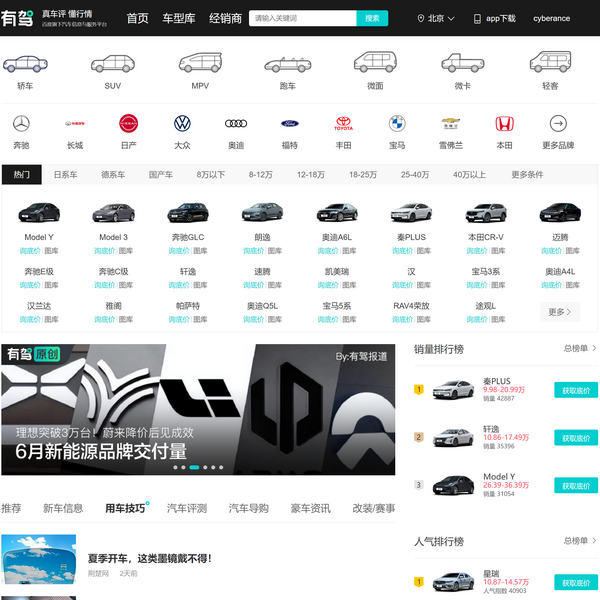Click the keyword search input field
600x600 pixels.
[x=302, y=18]
